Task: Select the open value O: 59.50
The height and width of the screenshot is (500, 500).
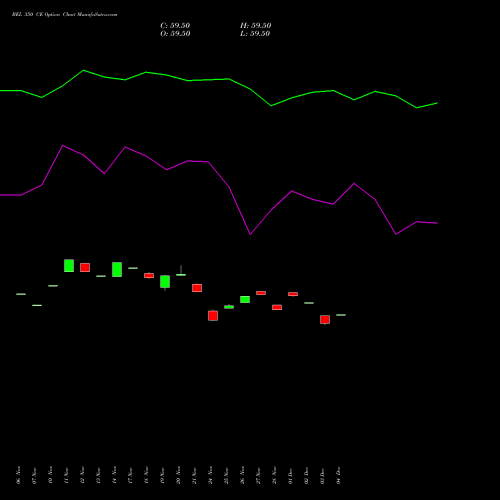Action: click(x=175, y=34)
